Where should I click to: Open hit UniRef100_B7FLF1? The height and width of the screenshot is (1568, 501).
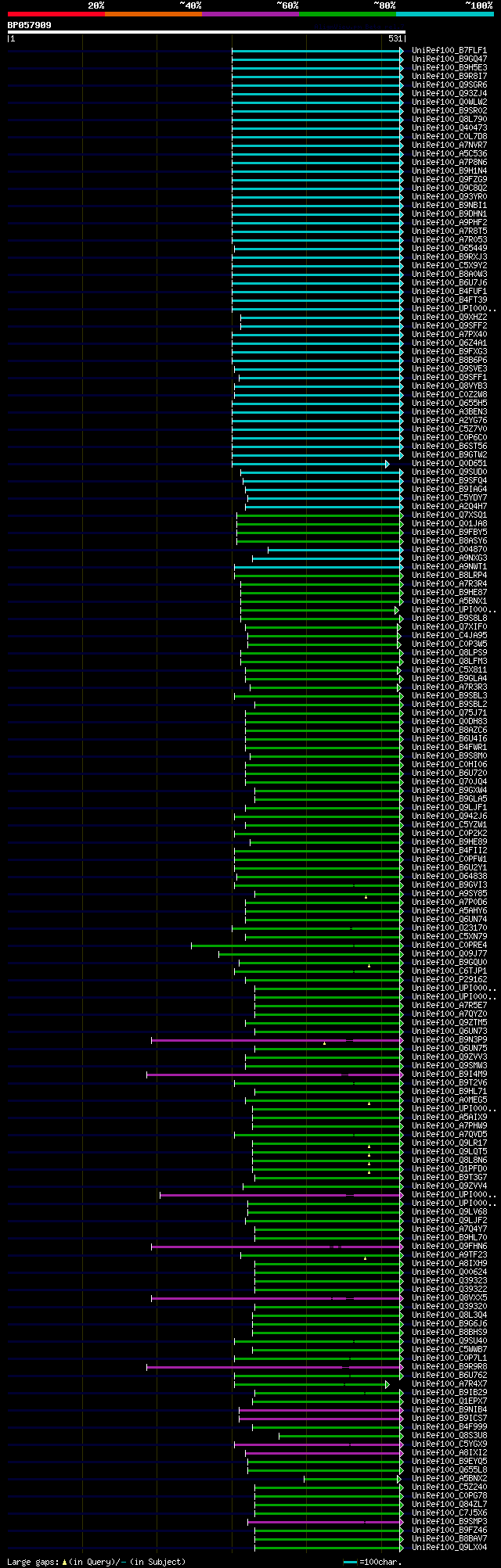449,50
